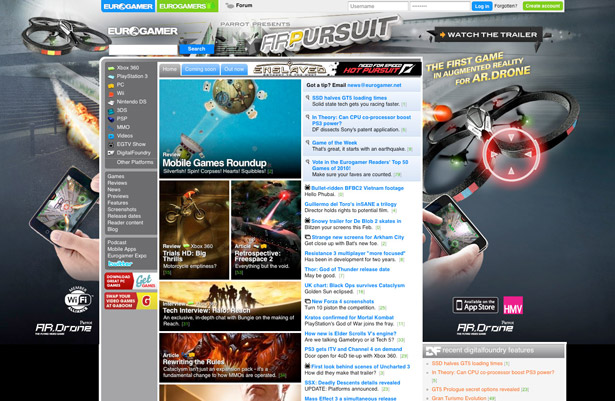Viewport: 615px width, 401px height.
Task: Open Eurogamer Expo sidebar link
Action: tap(127, 256)
